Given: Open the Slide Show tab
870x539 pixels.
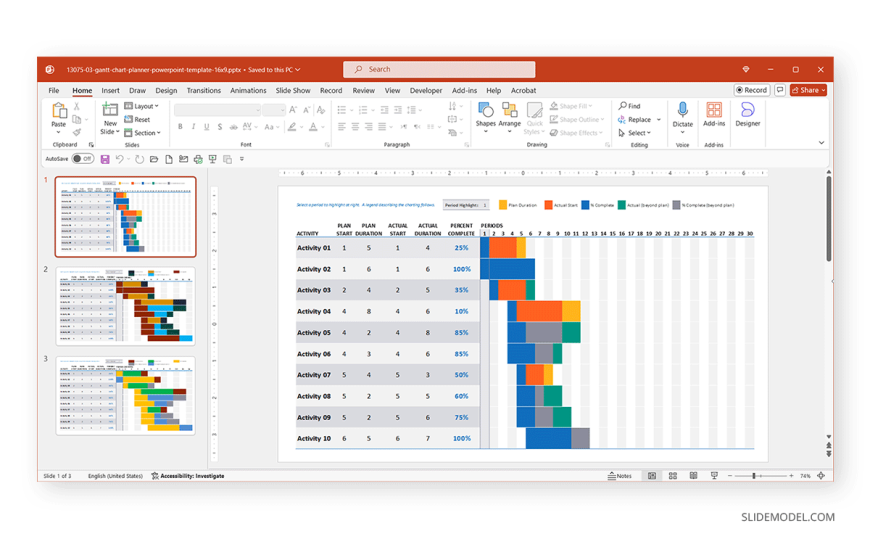Looking at the screenshot, I should pos(293,90).
